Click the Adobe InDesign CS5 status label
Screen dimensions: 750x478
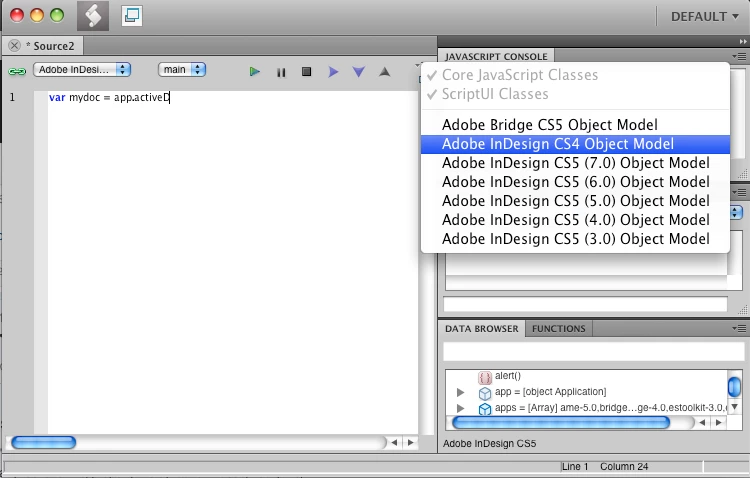point(489,444)
